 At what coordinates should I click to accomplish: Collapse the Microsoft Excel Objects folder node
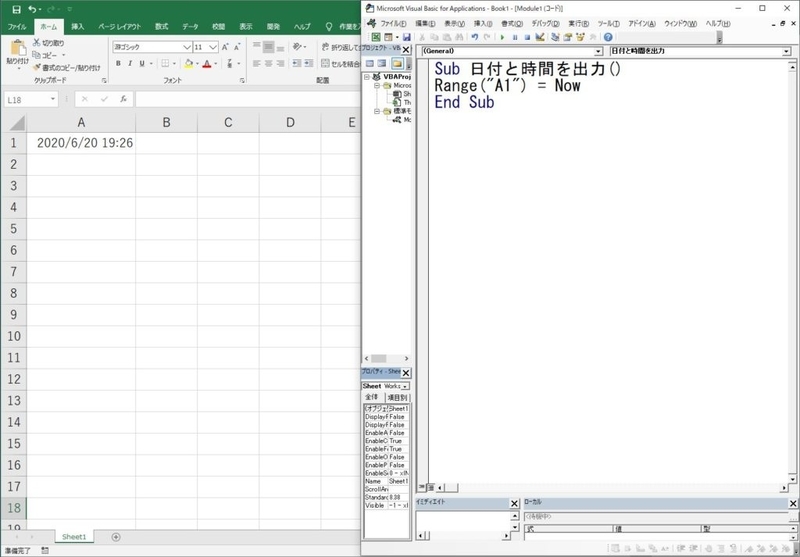(377, 86)
